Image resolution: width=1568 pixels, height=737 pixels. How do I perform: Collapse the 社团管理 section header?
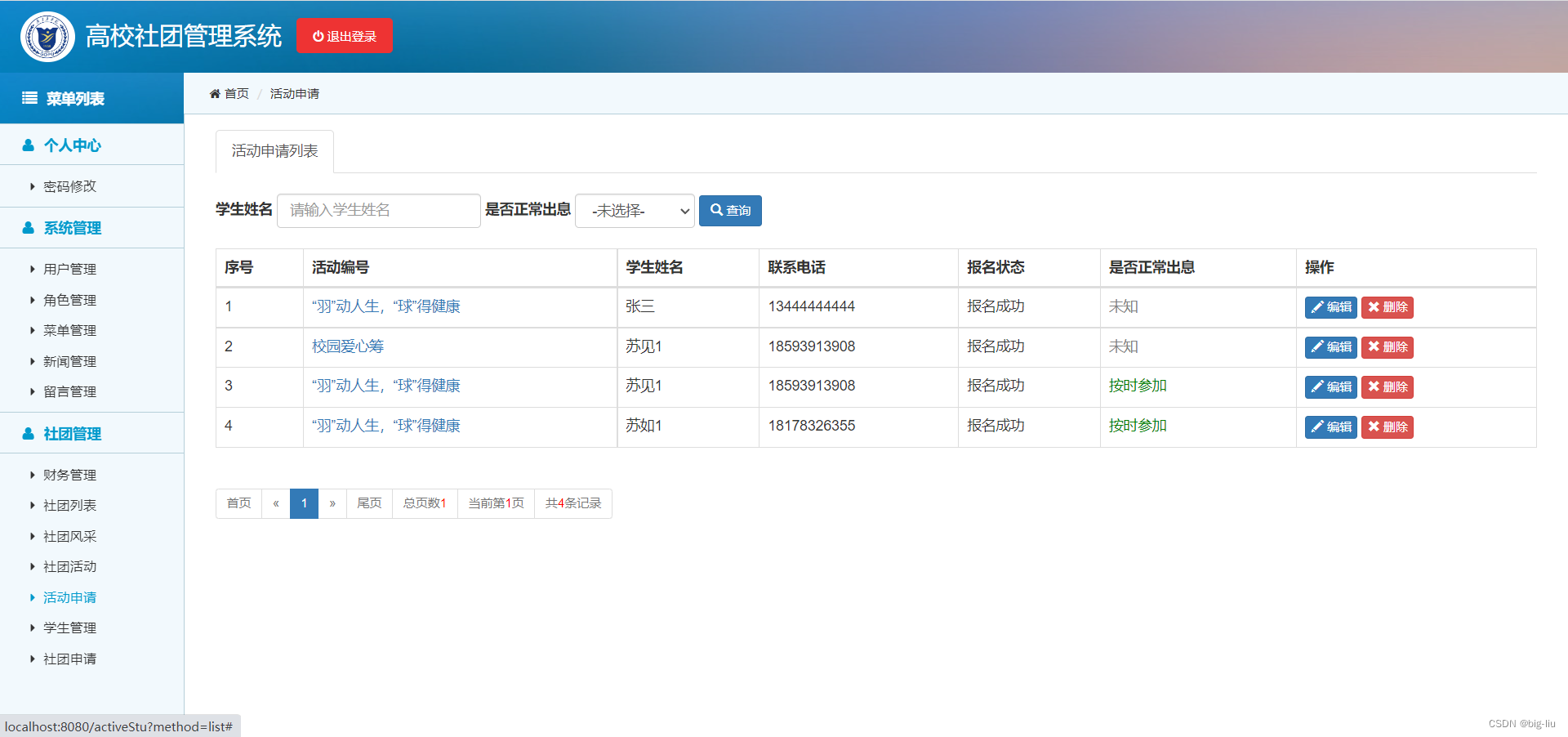tap(91, 433)
